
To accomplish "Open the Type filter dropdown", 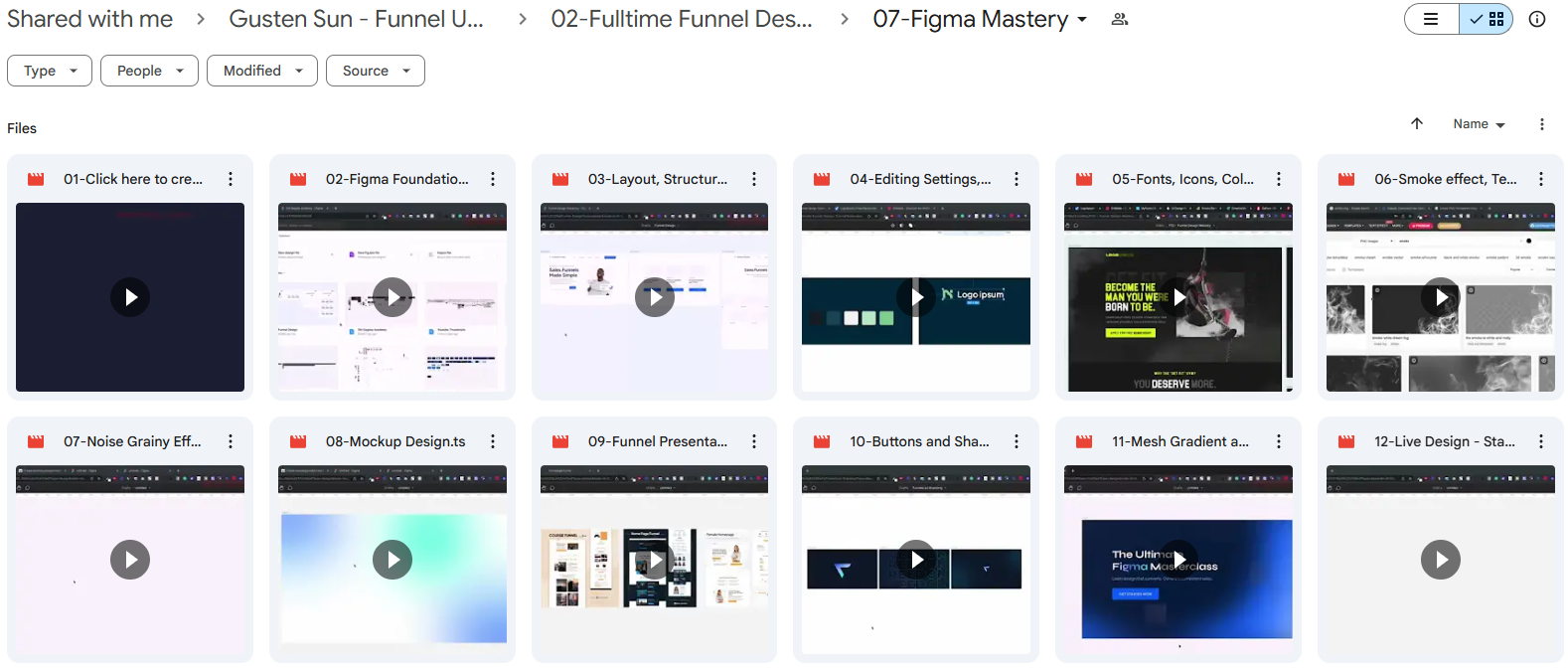I will pyautogui.click(x=50, y=71).
